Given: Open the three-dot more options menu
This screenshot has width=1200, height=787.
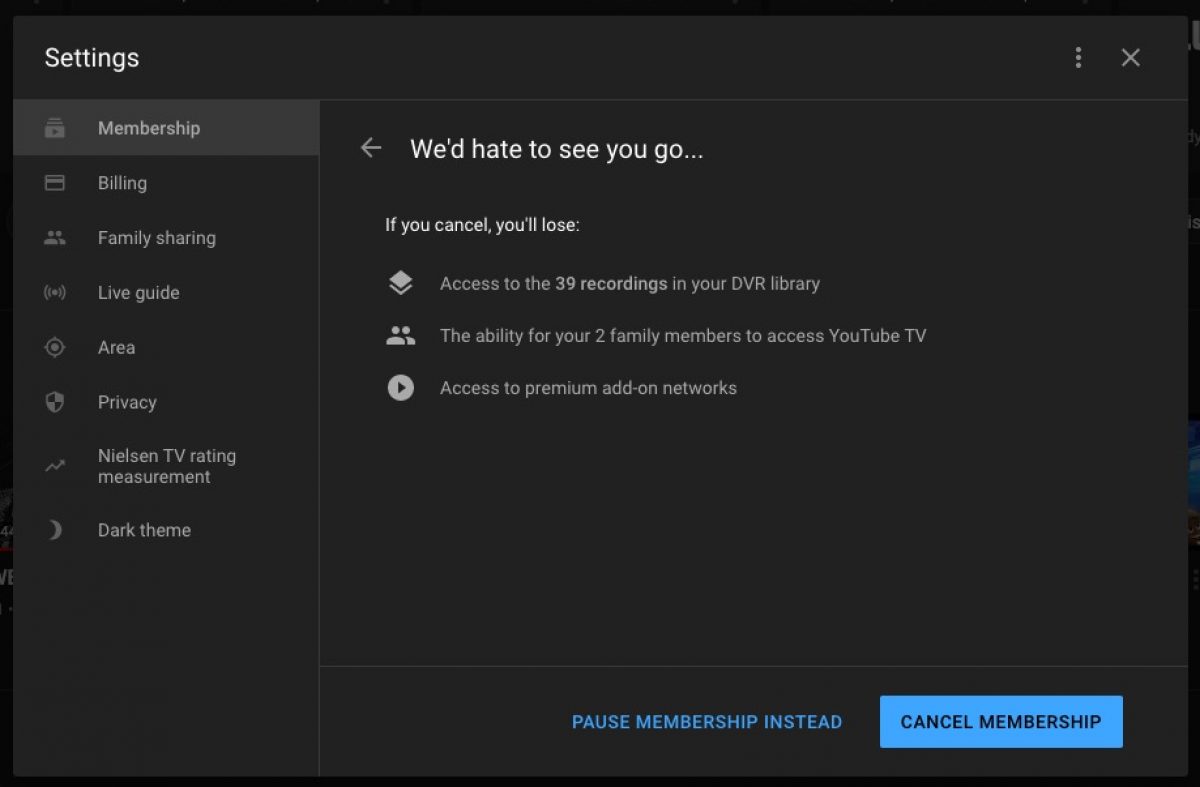Looking at the screenshot, I should [x=1078, y=58].
